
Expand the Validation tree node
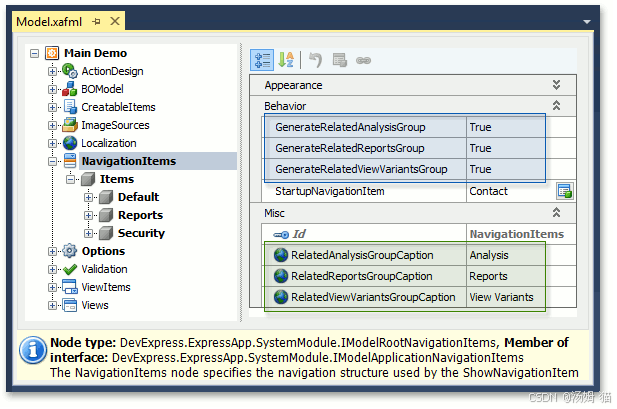[x=52, y=269]
